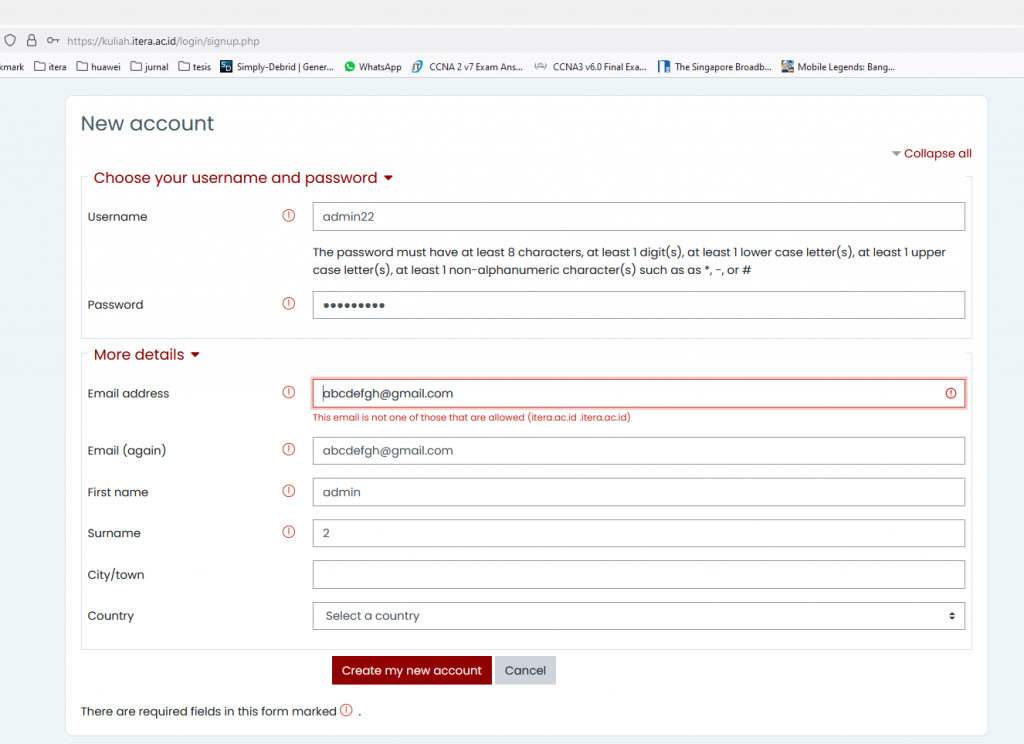Open the Mobile Legends bookmark
This screenshot has width=1024, height=744.
(x=838, y=67)
